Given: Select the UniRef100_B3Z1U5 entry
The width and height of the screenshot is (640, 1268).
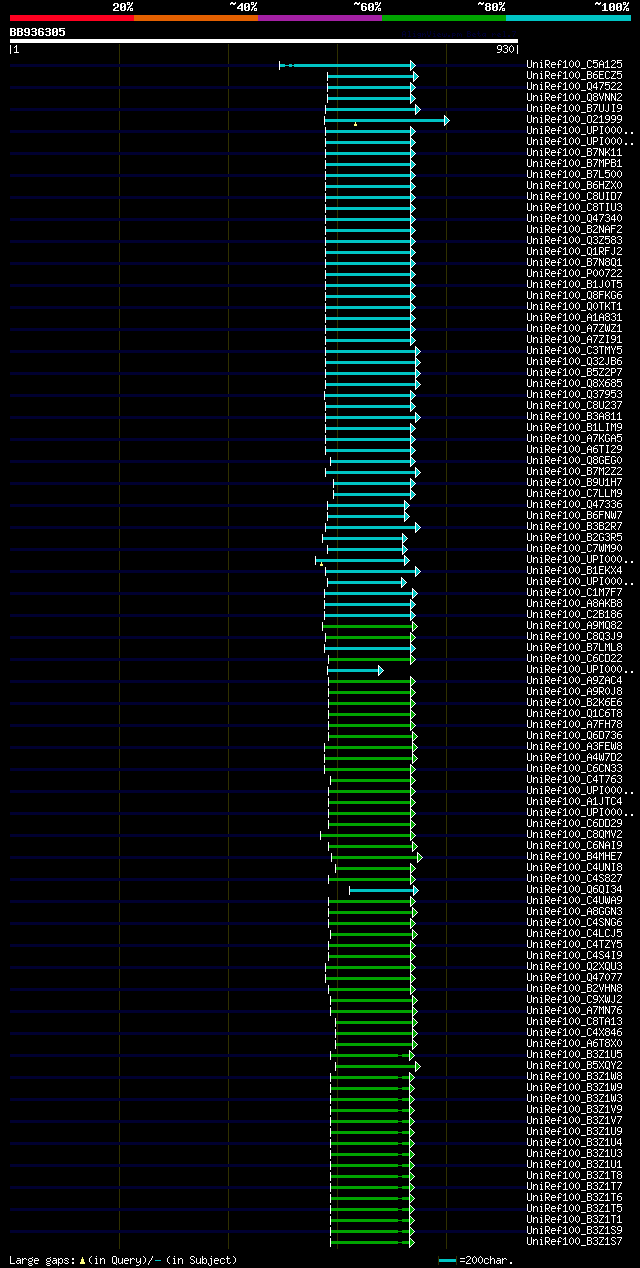Looking at the screenshot, I should [574, 1054].
